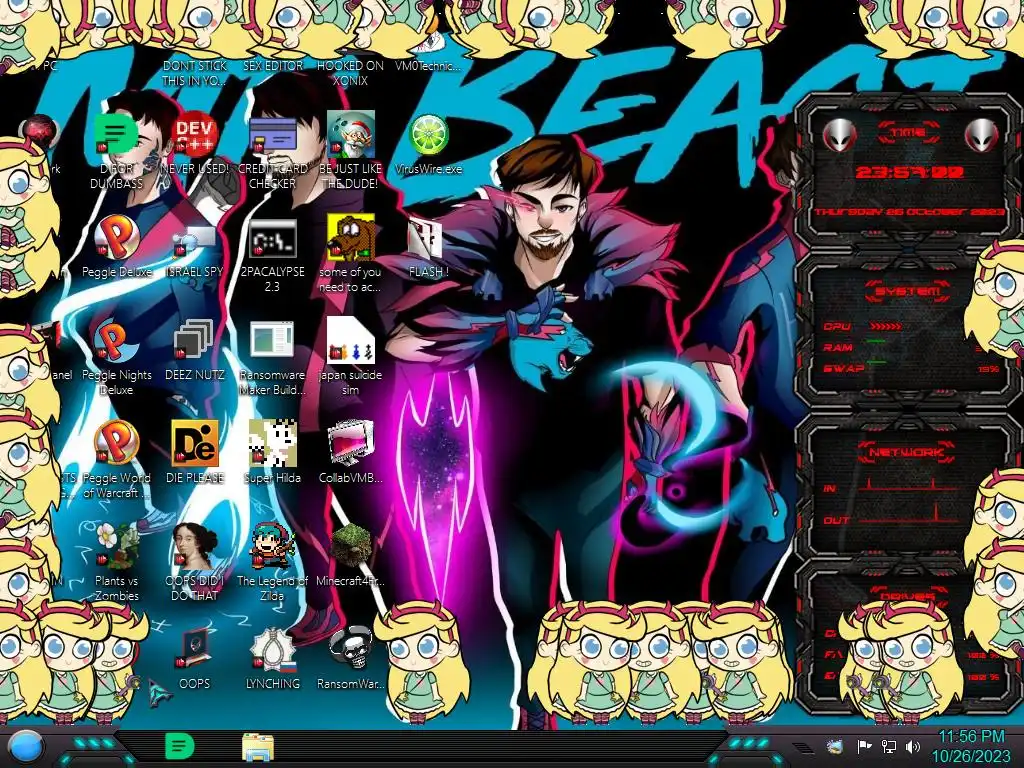Open the CollabVMB... monitor icon
Screen dimensions: 1024x768
(x=350, y=443)
